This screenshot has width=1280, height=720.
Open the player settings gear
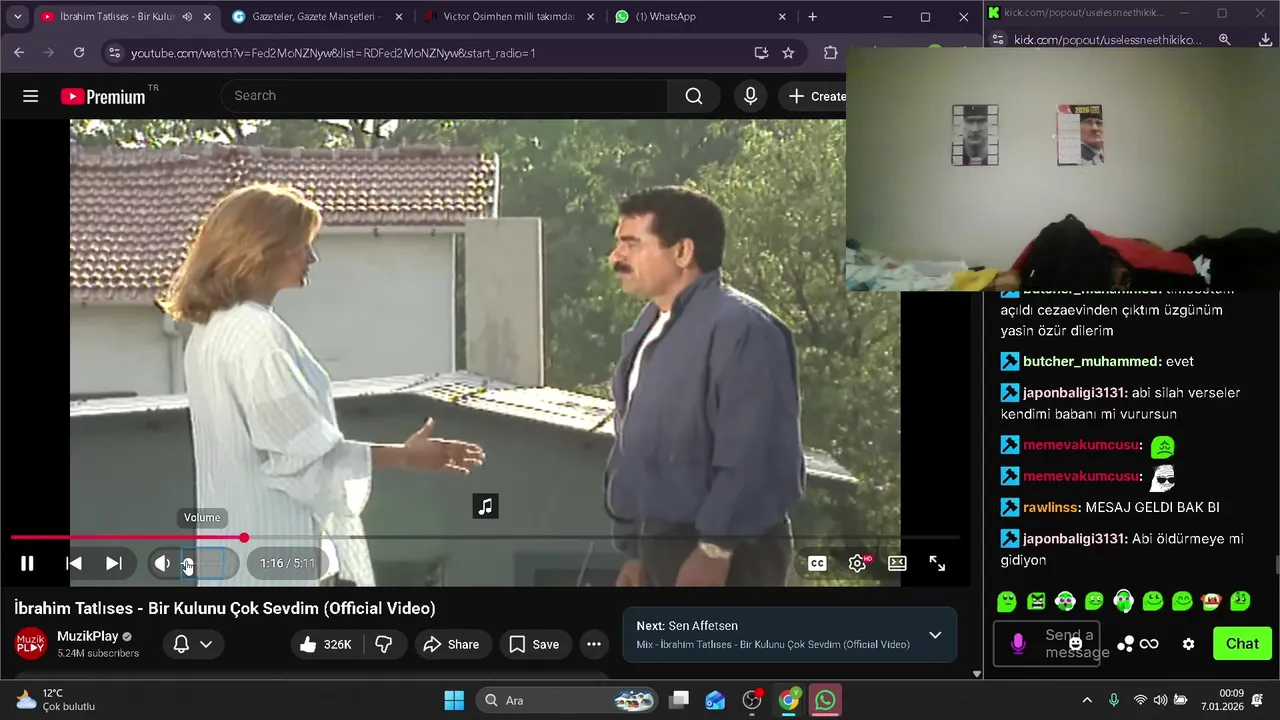coord(857,563)
